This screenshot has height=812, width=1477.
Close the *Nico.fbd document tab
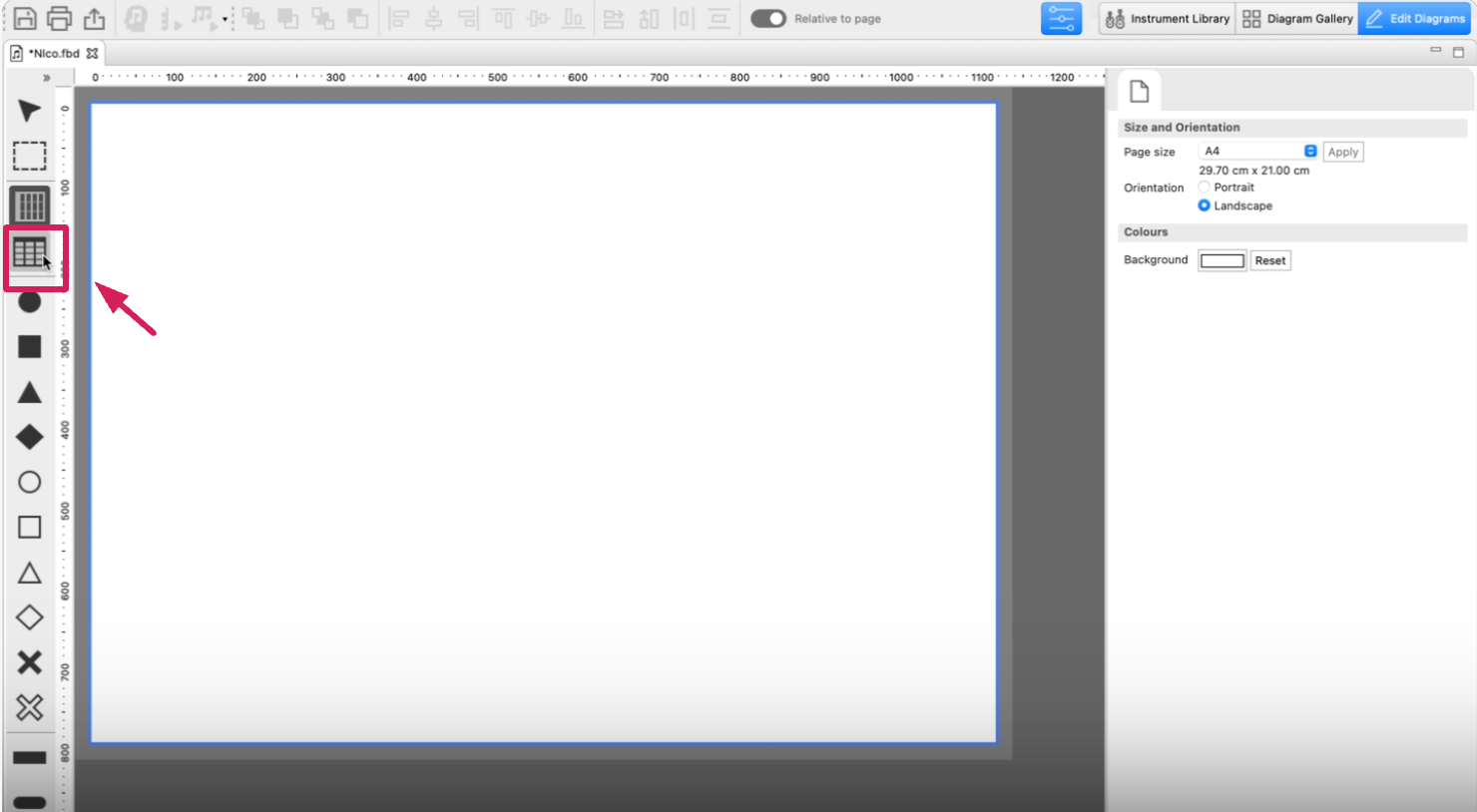(93, 53)
